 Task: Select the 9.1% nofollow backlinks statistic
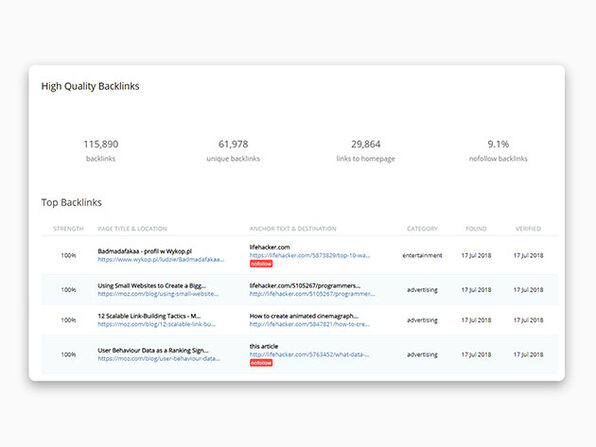point(498,151)
